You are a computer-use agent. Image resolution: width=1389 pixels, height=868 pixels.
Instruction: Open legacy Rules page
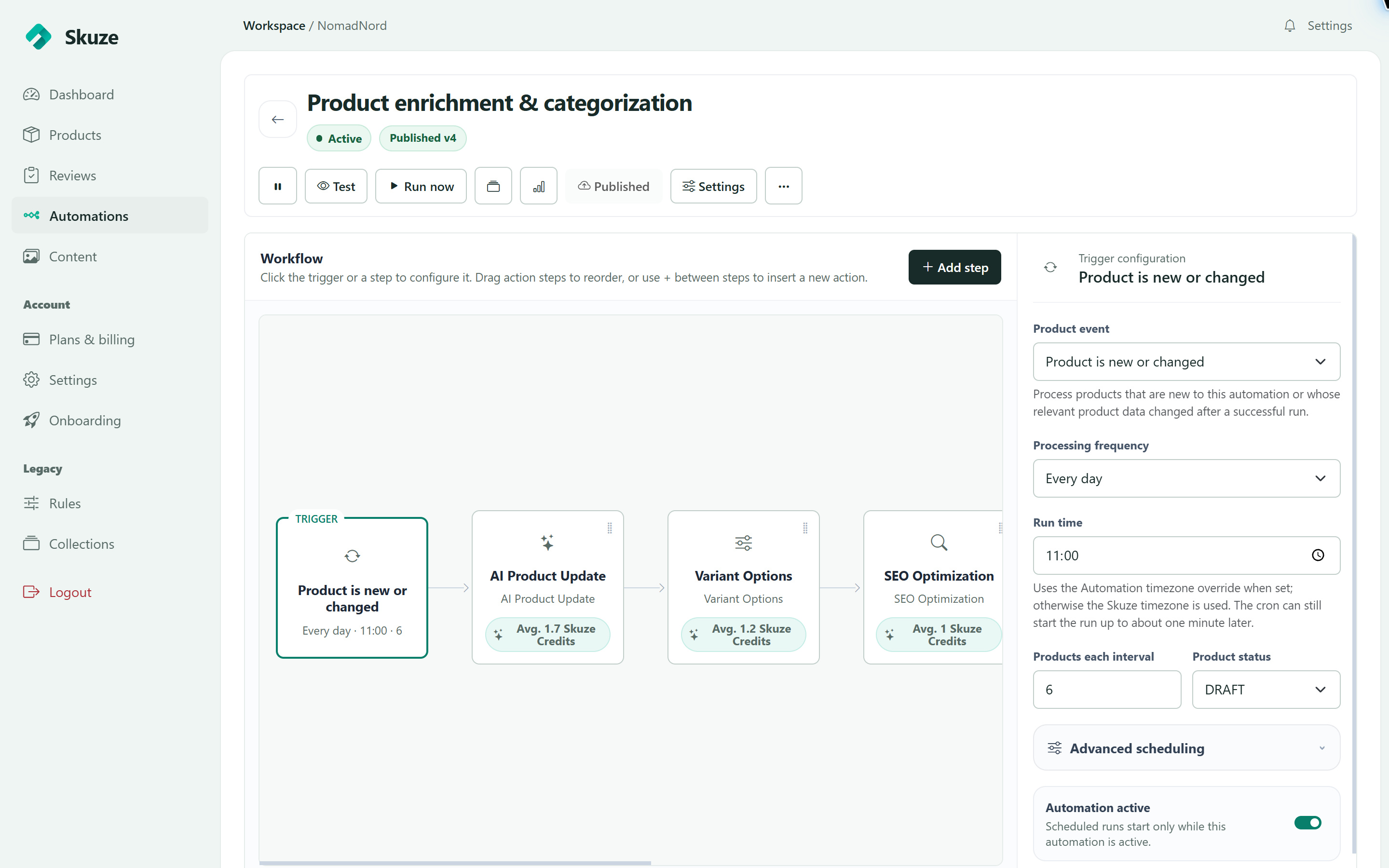click(x=109, y=503)
